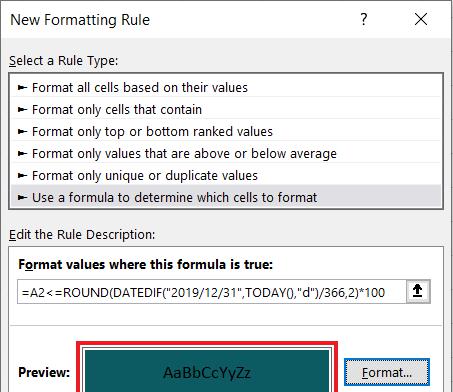The height and width of the screenshot is (392, 453).
Task: Open Help with the question mark icon
Action: pyautogui.click(x=364, y=19)
